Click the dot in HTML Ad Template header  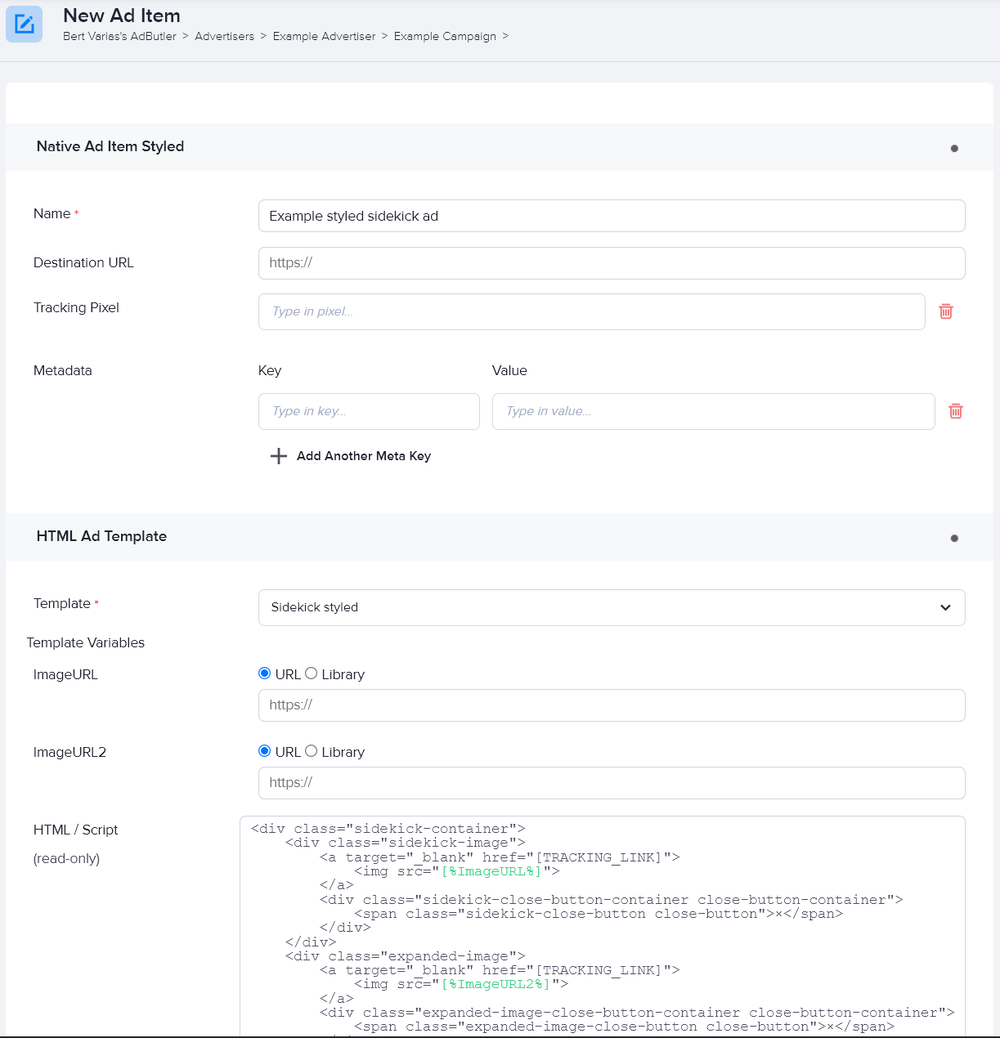954,538
